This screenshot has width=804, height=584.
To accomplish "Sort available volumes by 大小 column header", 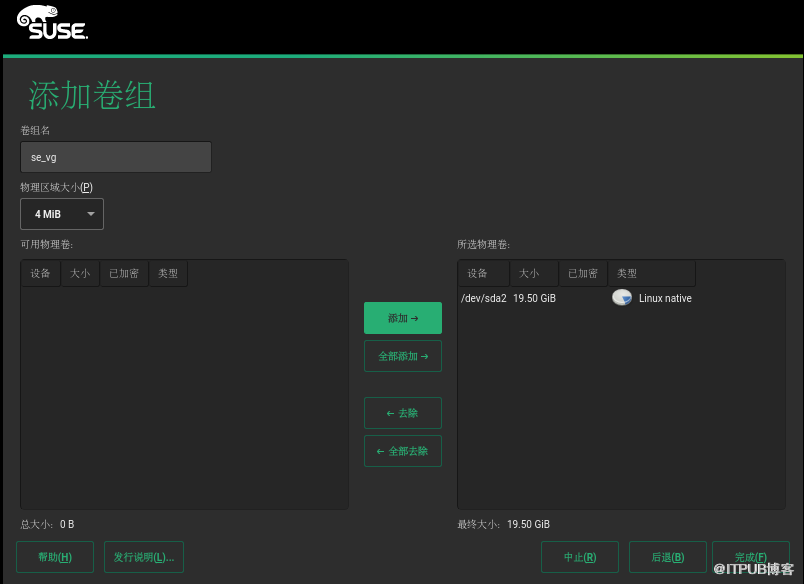I will 80,273.
